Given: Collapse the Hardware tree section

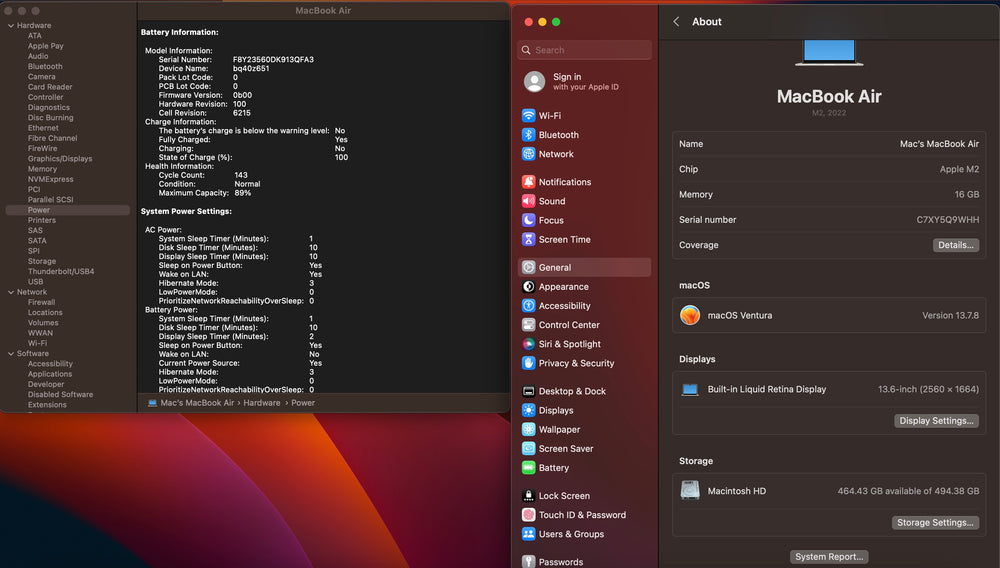Looking at the screenshot, I should point(10,25).
